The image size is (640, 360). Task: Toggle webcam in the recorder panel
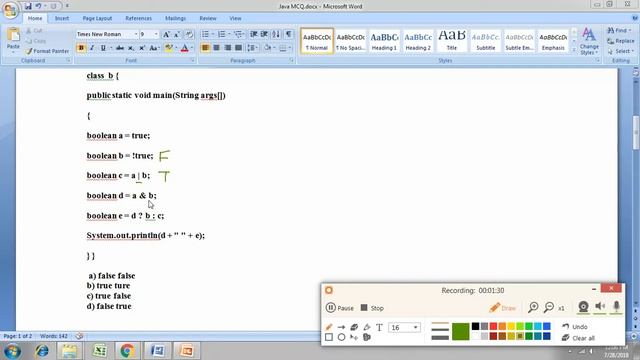click(583, 307)
